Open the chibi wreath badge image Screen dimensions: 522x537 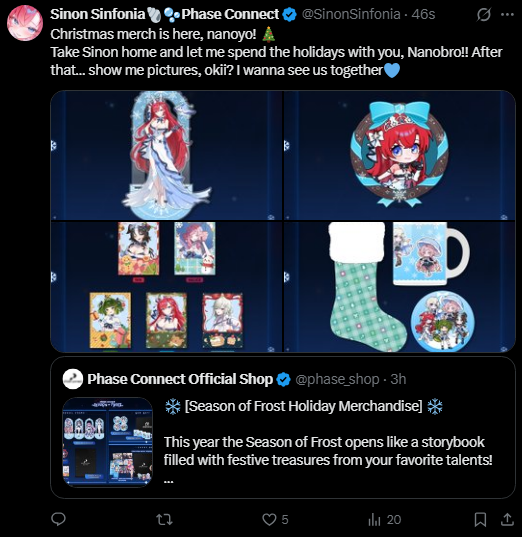399,155
